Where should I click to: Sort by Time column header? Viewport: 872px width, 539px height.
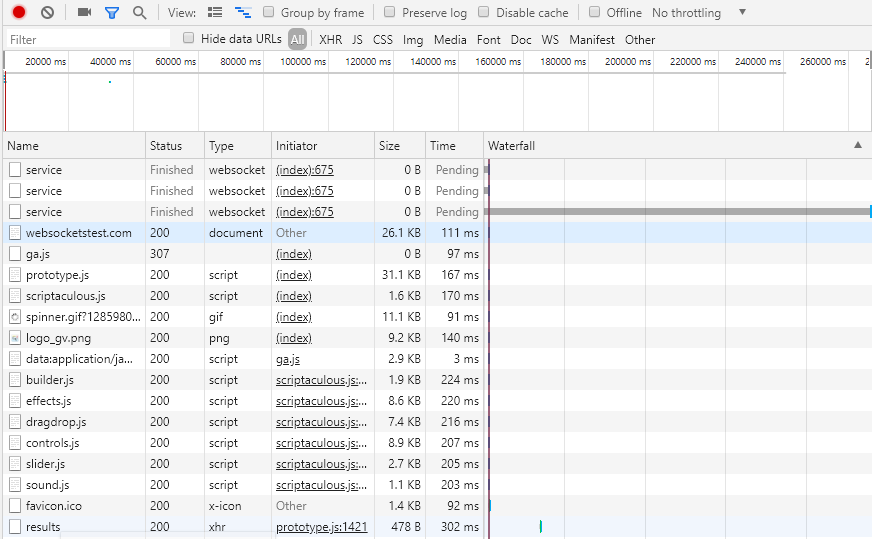point(454,146)
